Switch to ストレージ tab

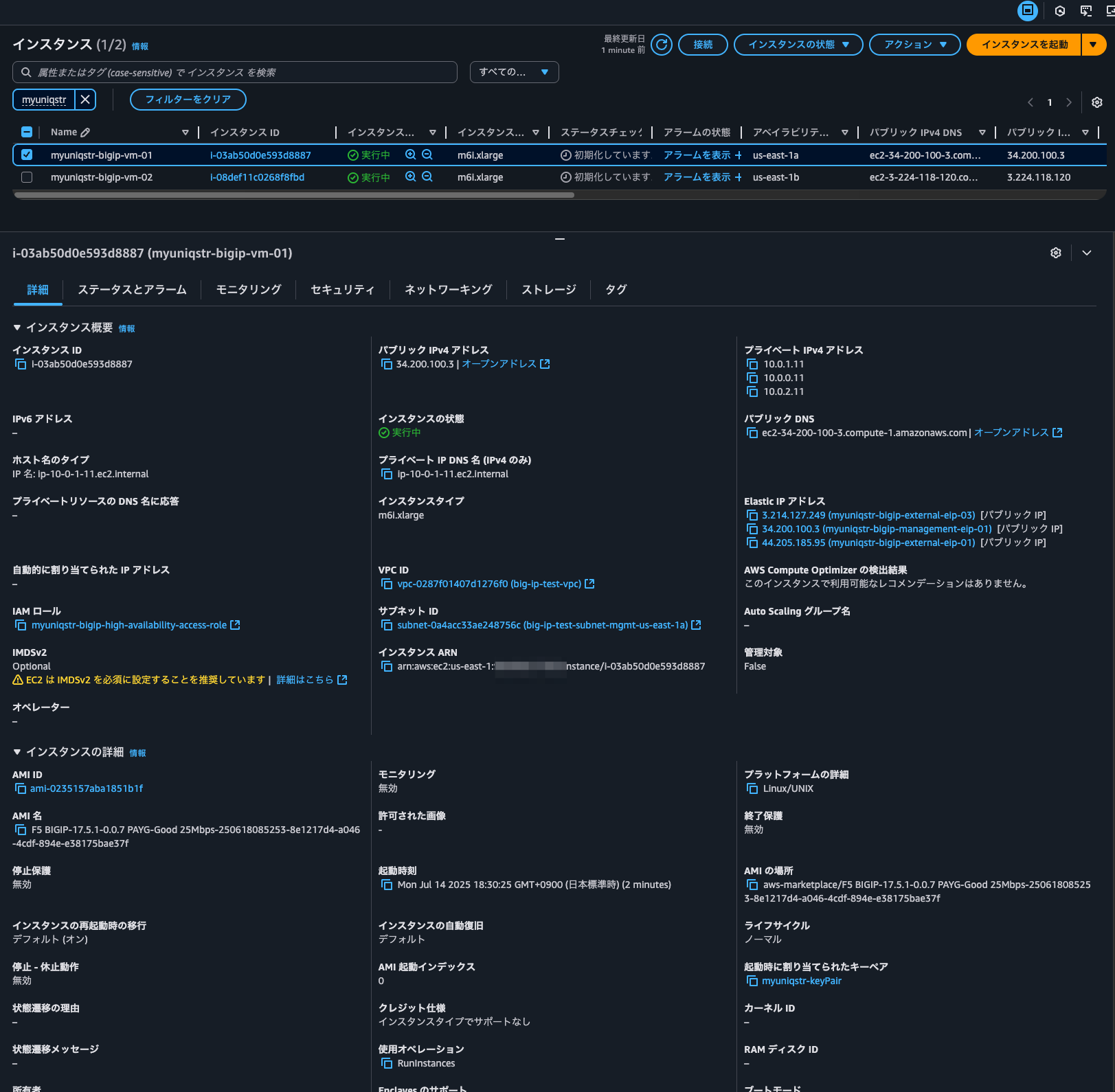click(549, 290)
